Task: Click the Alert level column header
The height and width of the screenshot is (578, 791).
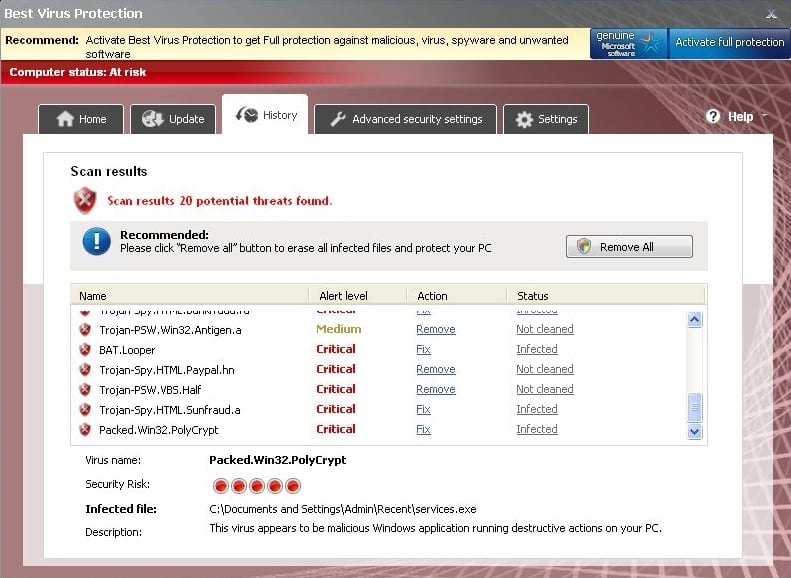Action: pos(358,296)
